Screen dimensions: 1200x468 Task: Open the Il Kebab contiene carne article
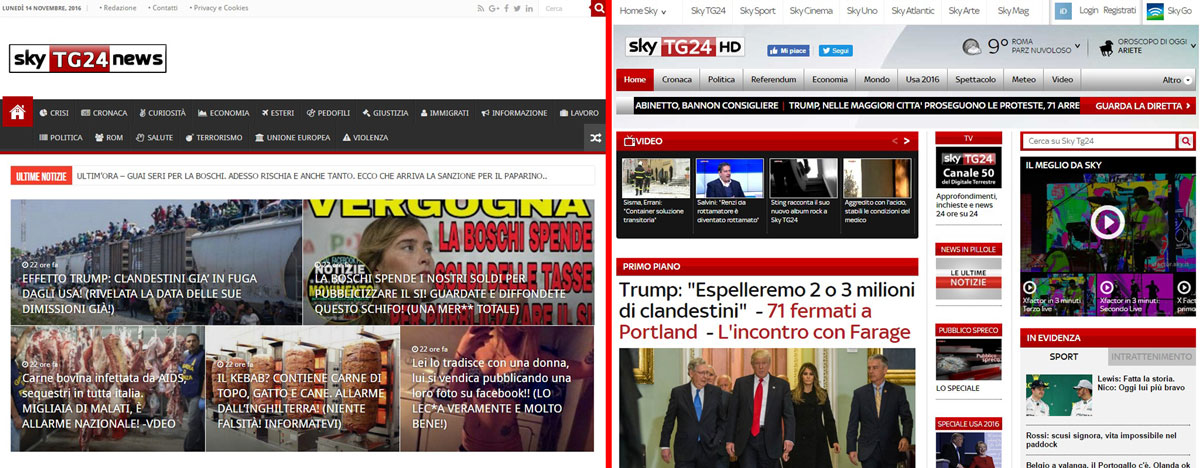click(x=301, y=389)
